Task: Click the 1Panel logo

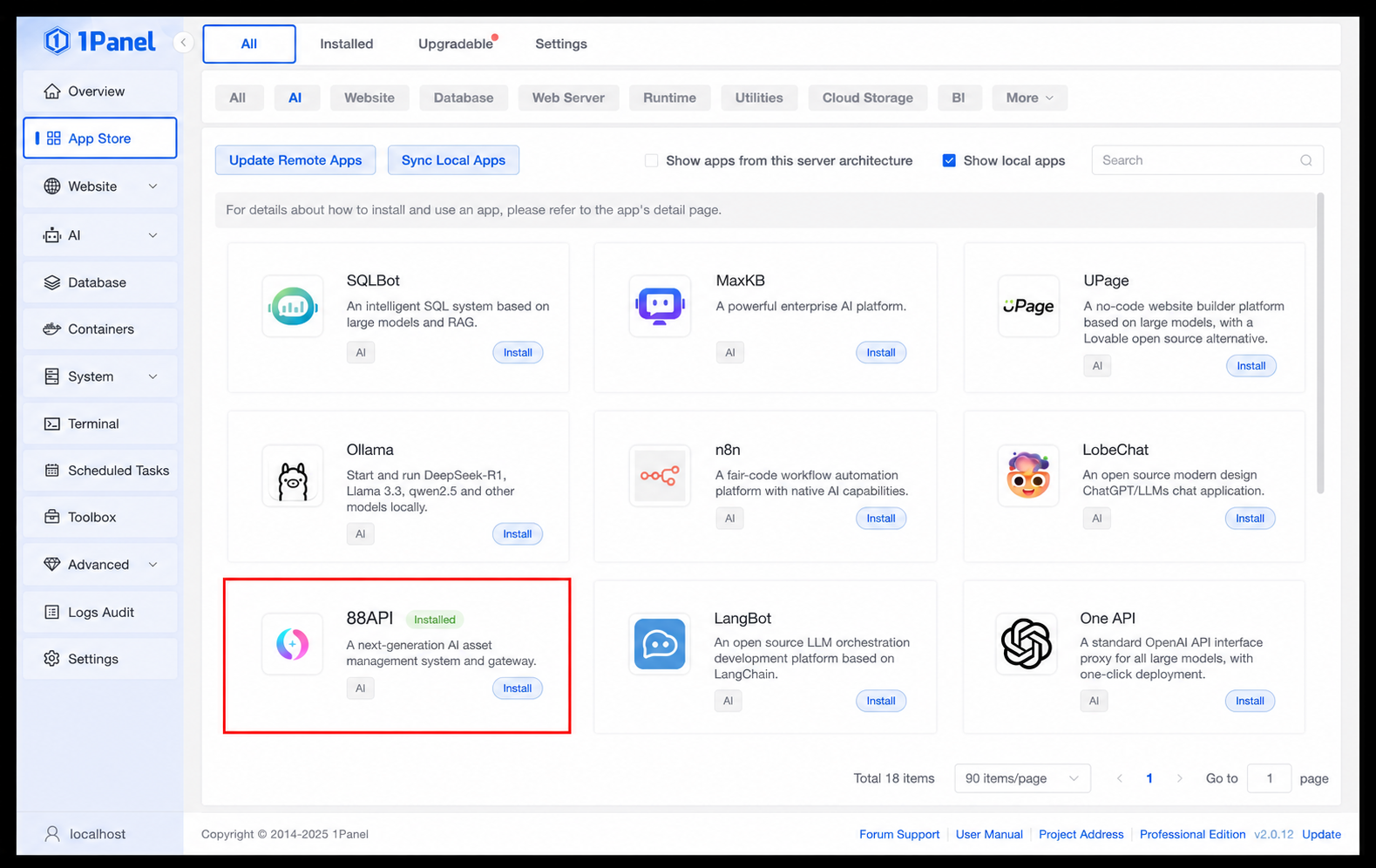Action: click(x=99, y=41)
